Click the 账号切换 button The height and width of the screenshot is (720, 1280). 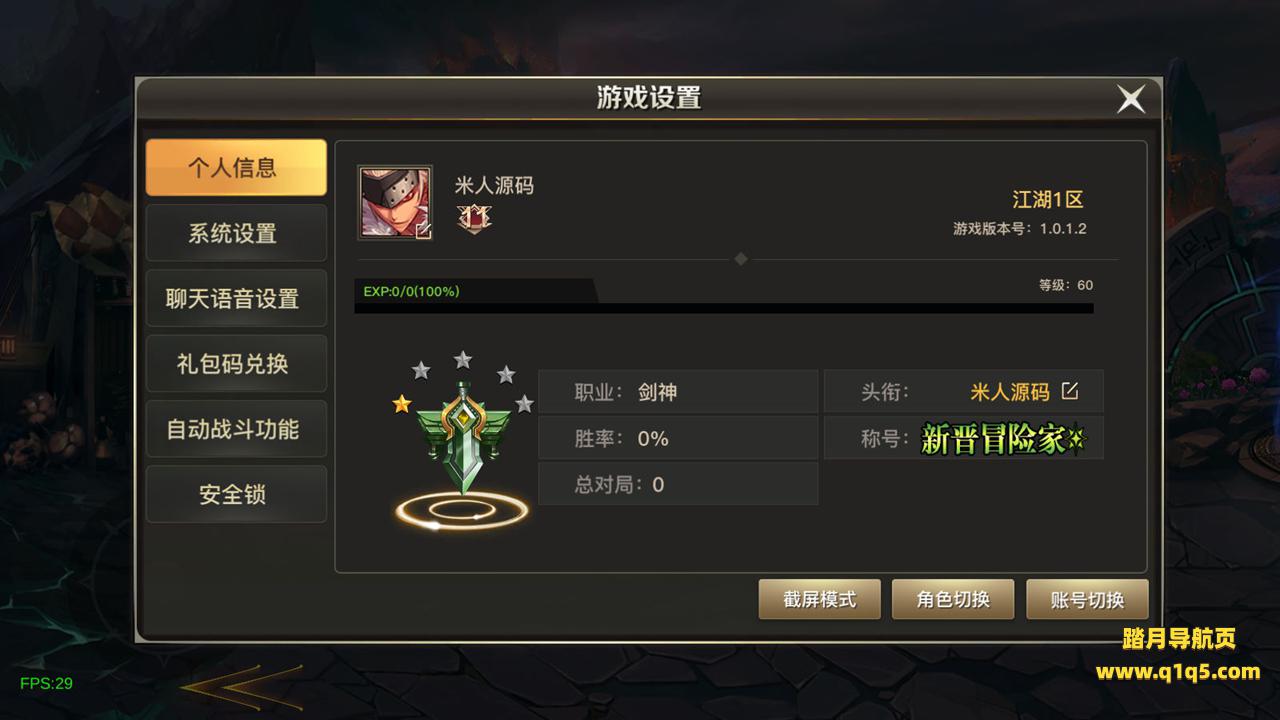[x=1087, y=599]
